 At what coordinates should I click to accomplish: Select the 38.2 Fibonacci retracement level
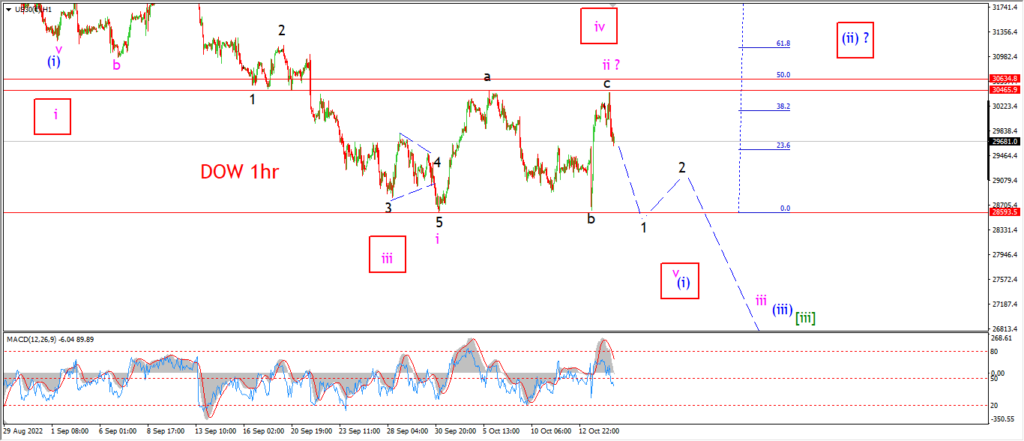[765, 110]
